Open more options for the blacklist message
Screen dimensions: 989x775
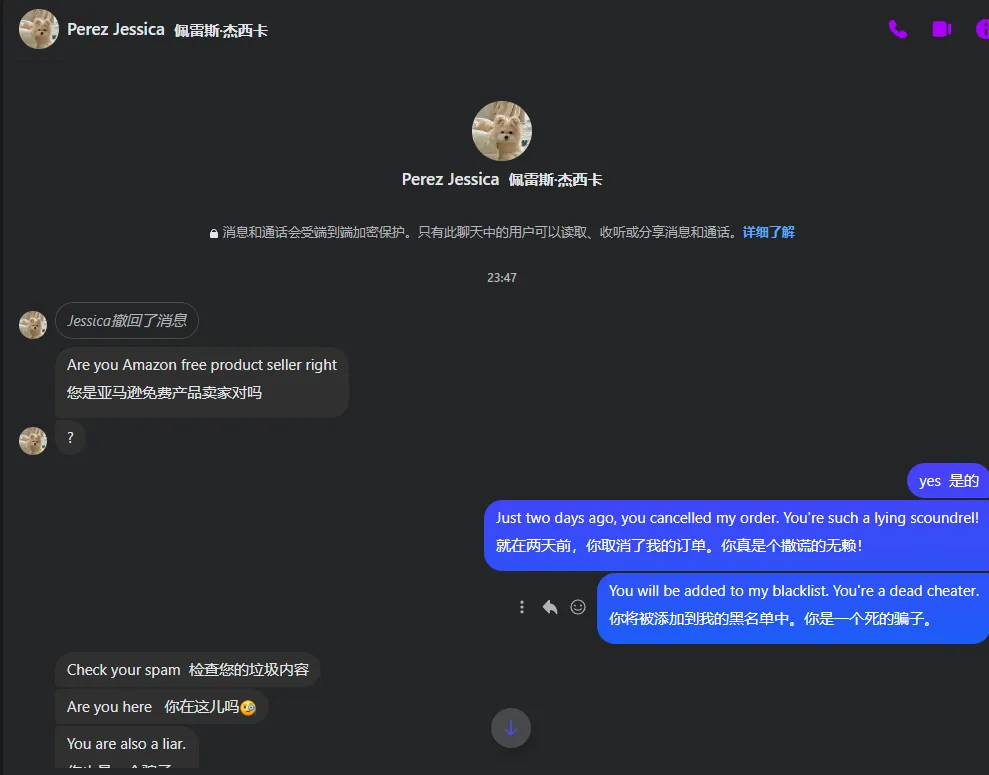click(x=522, y=607)
